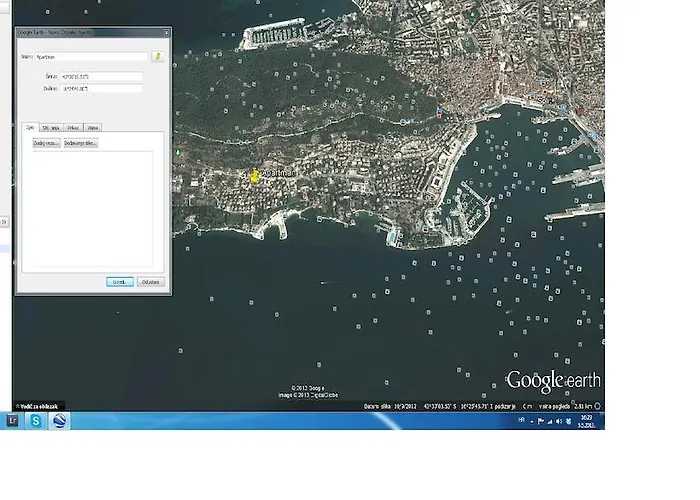Click the yellow Apartman pushpin on map
Viewport: 700px width, 500px height.
(255, 176)
